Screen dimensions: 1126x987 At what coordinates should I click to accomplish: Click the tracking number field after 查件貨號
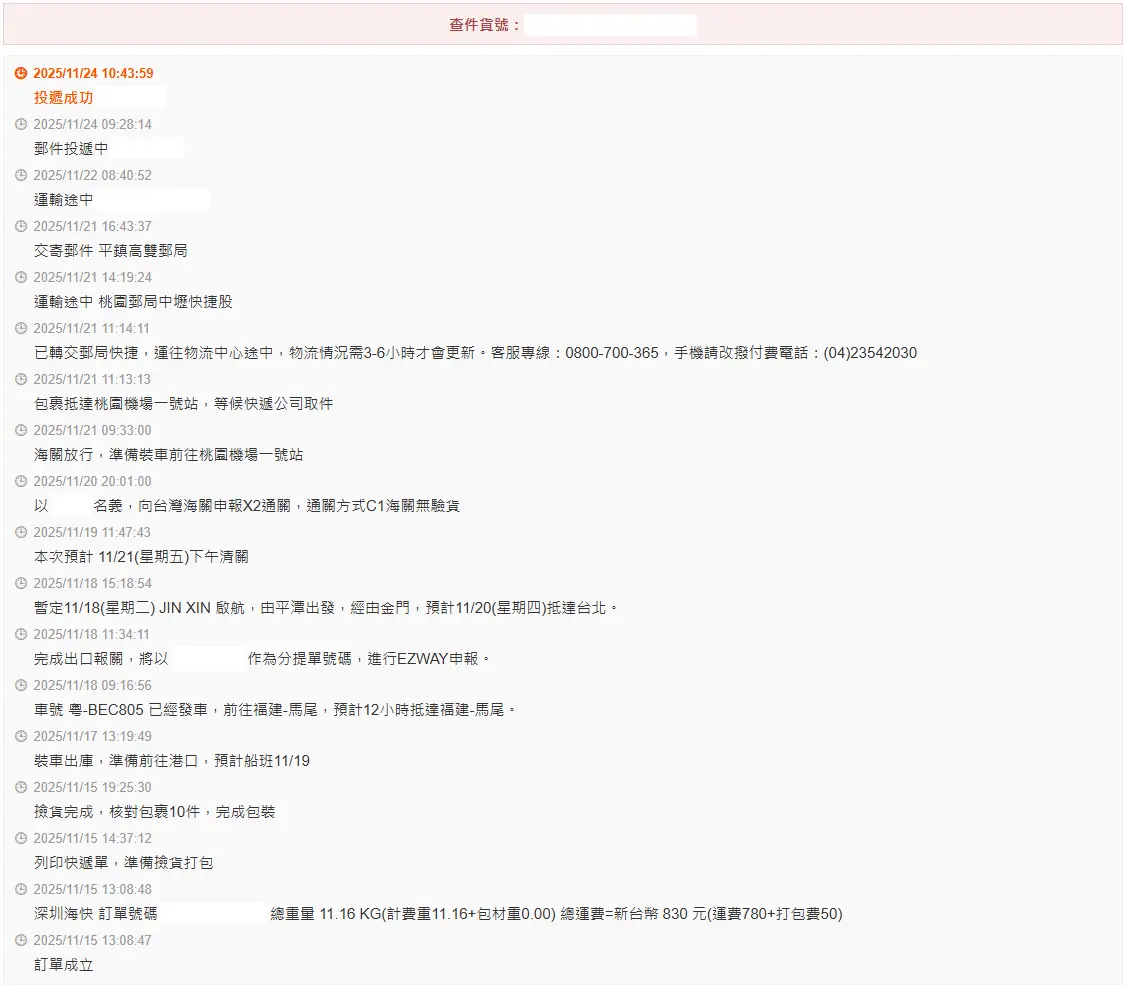pyautogui.click(x=610, y=25)
